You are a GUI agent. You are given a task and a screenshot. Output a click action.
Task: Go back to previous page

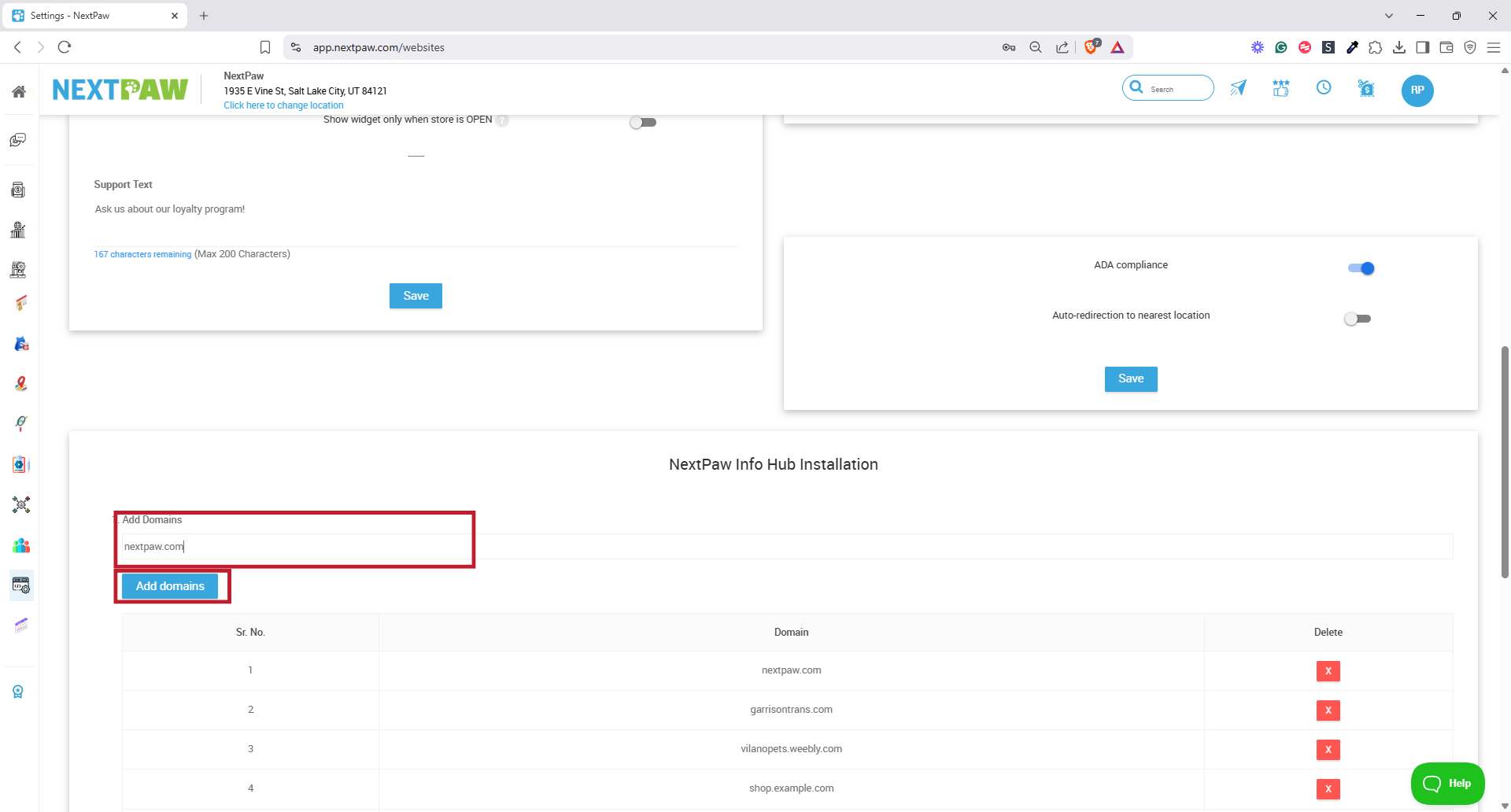click(17, 47)
